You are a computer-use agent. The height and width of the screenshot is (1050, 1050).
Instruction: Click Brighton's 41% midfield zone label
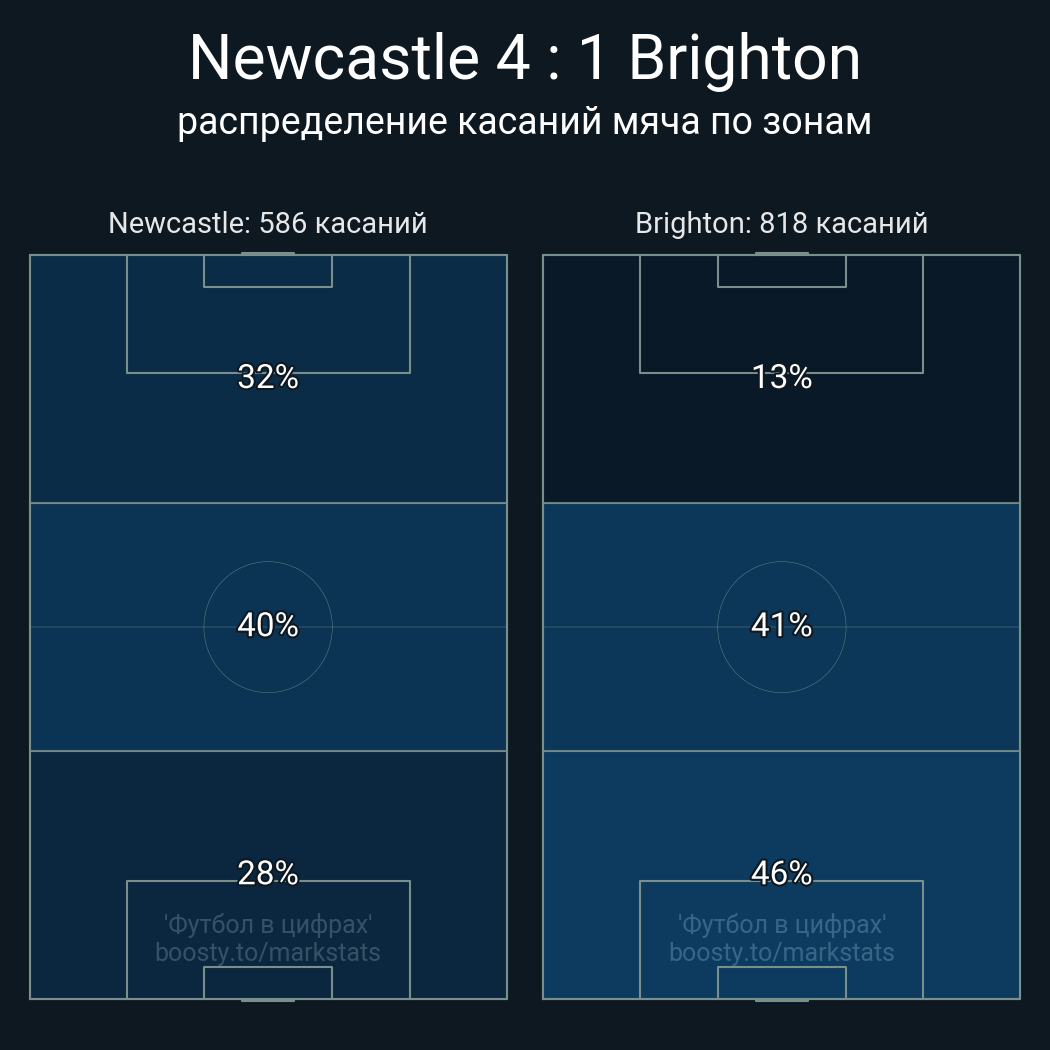point(781,625)
